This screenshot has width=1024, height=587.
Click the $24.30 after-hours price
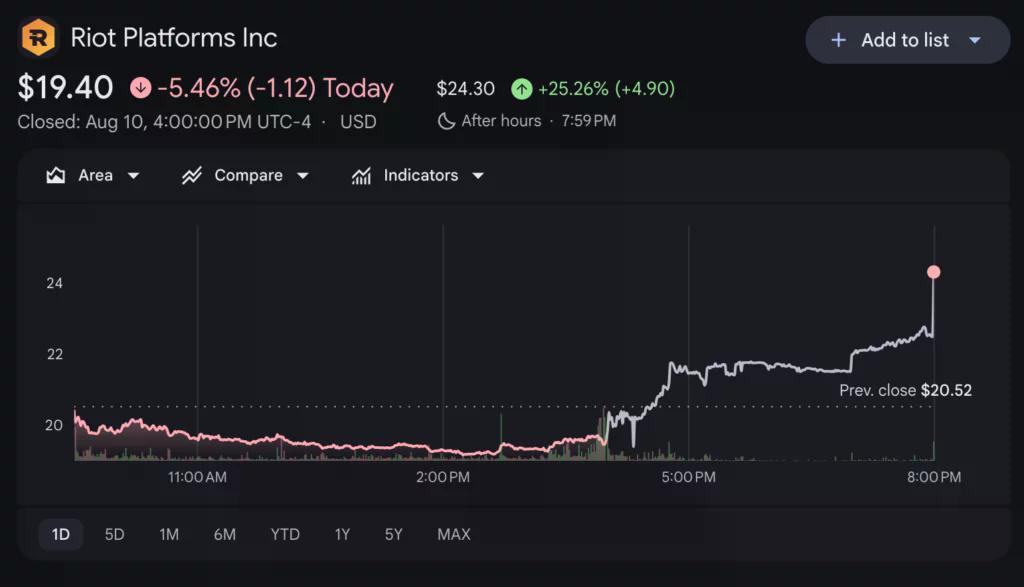pyautogui.click(x=466, y=88)
